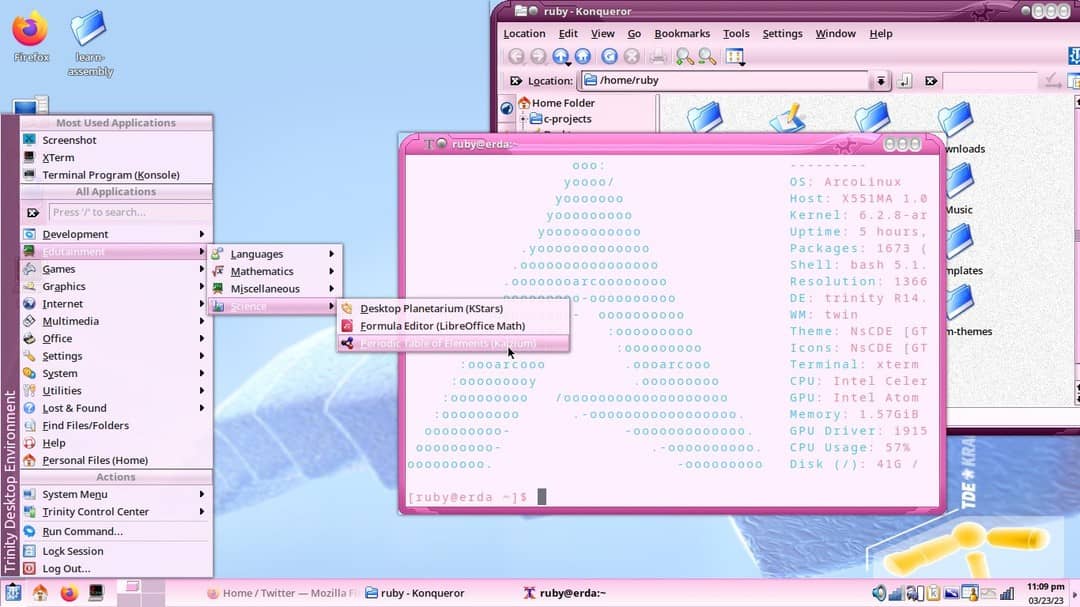Open Trinity Control Center submenu
The height and width of the screenshot is (607, 1080).
(x=116, y=512)
